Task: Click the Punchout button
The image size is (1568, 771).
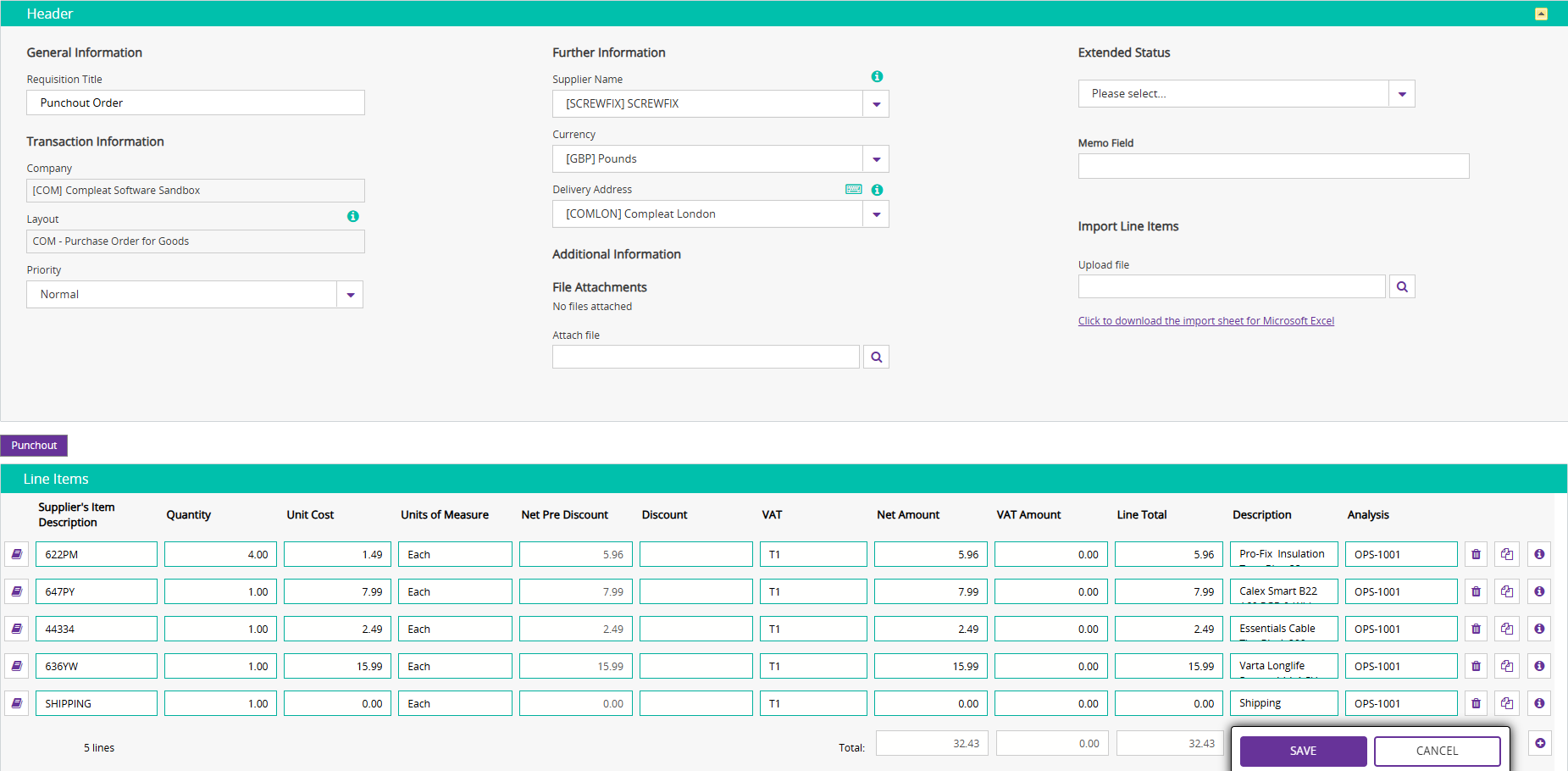Action: [34, 445]
